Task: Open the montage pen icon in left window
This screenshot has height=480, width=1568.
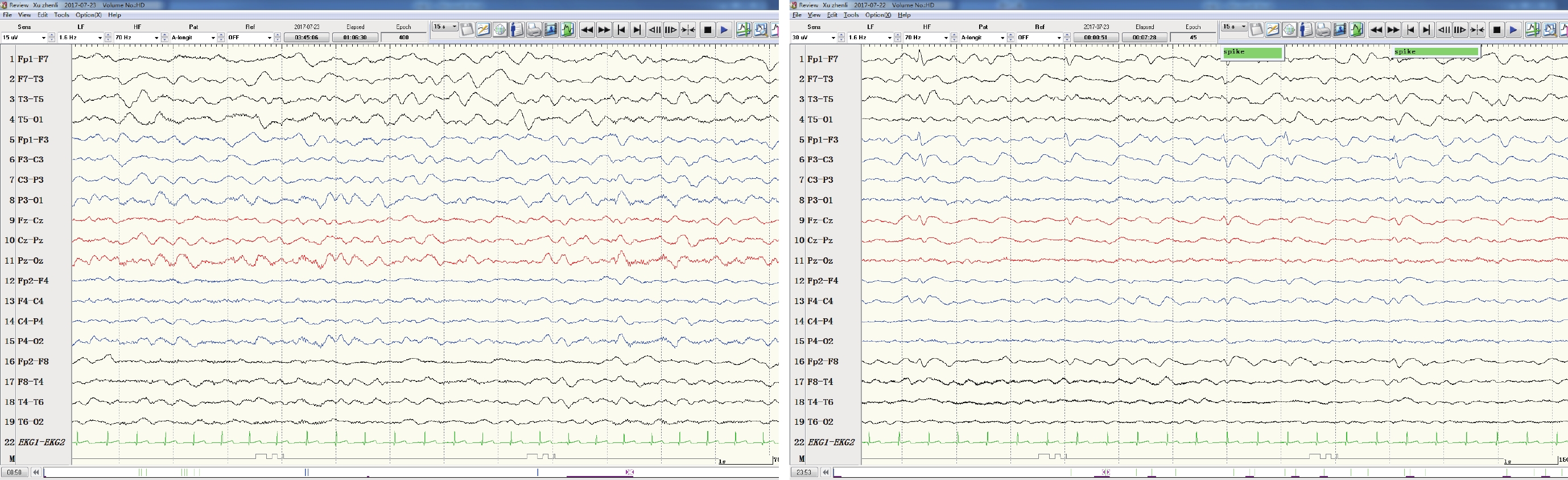Action: click(x=483, y=29)
